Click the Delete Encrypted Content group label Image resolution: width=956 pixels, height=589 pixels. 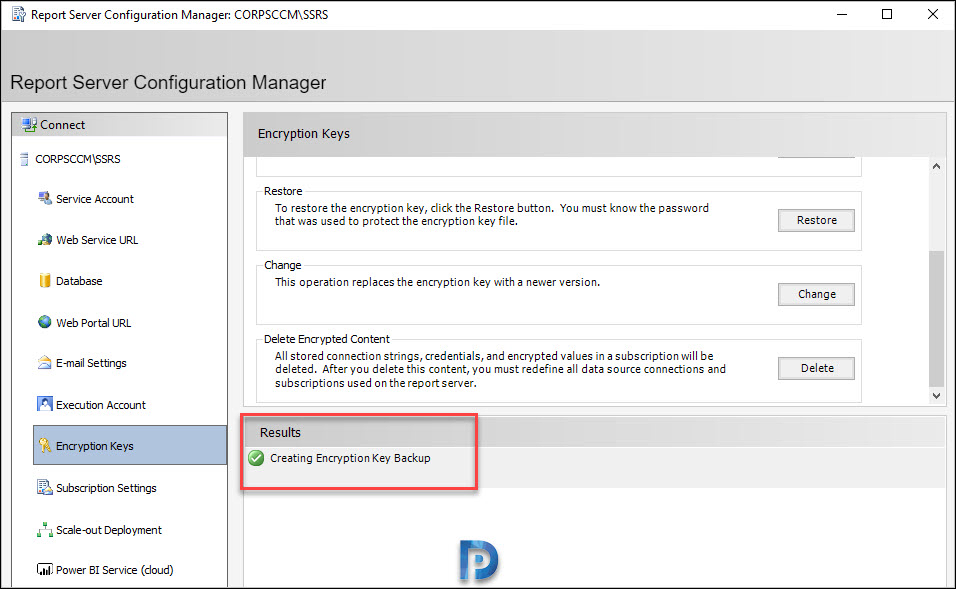click(327, 339)
